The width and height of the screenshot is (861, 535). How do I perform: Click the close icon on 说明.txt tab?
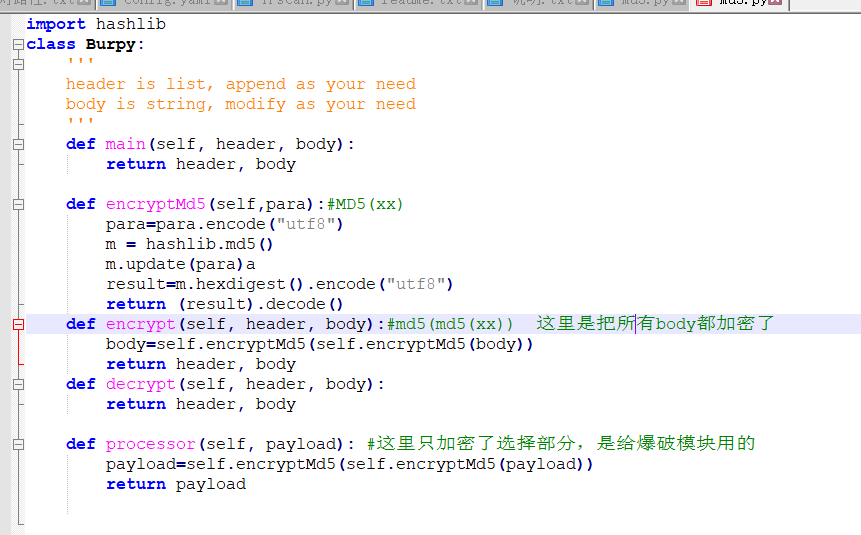point(583,3)
